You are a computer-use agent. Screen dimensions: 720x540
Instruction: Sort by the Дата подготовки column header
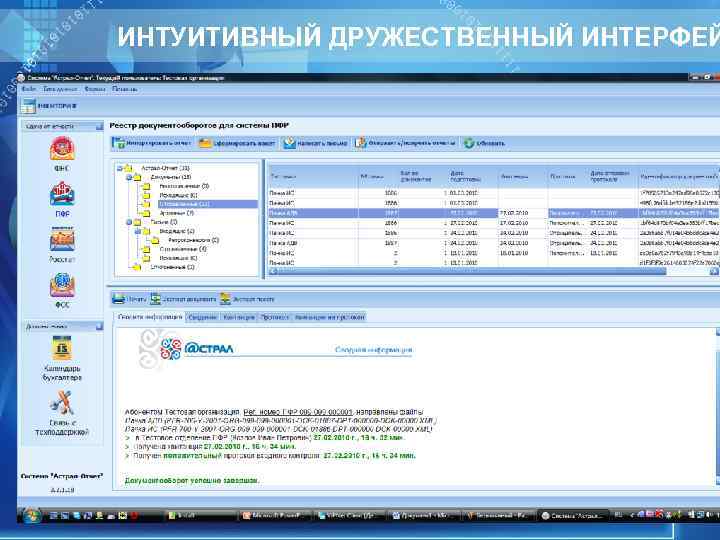coord(473,176)
